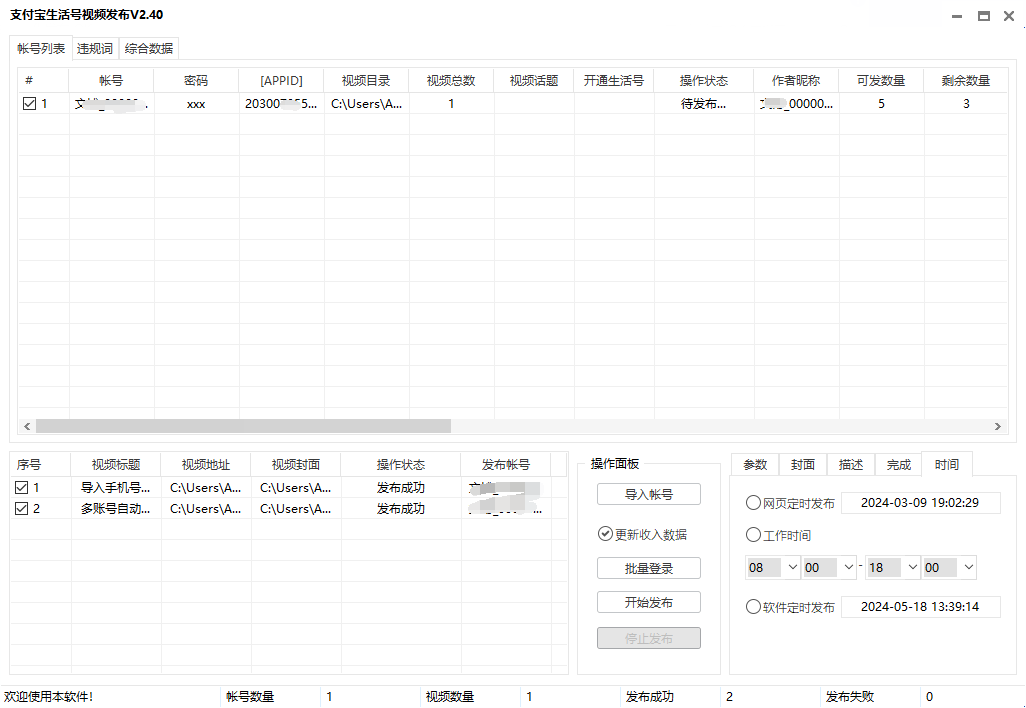The width and height of the screenshot is (1026, 708).
Task: Click the 批量登录 button
Action: point(648,568)
